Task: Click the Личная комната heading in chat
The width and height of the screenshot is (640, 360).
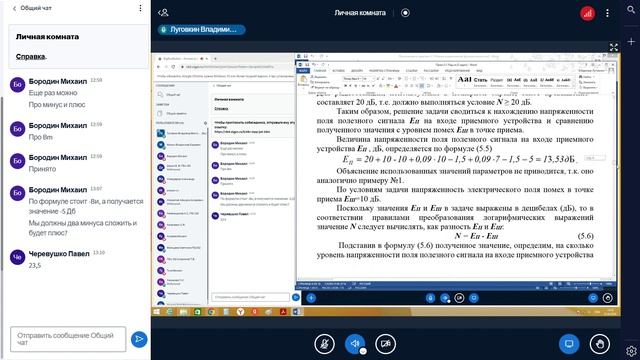Action: point(47,37)
